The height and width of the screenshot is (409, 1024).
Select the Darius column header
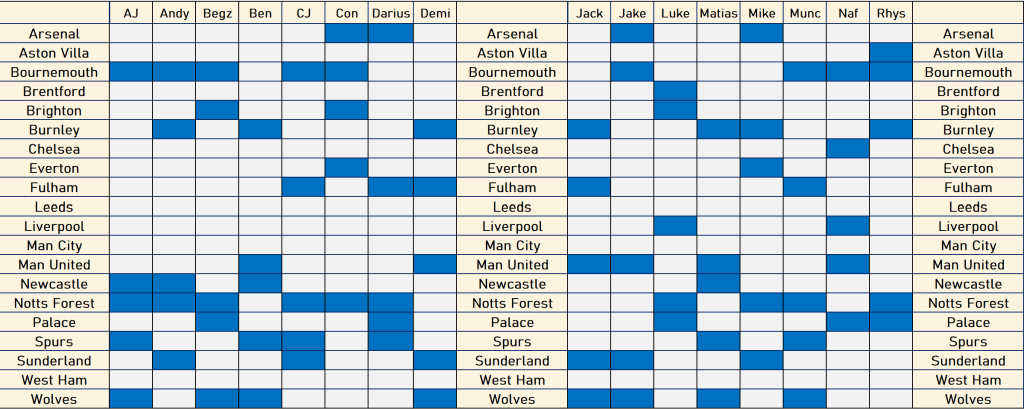coord(391,13)
